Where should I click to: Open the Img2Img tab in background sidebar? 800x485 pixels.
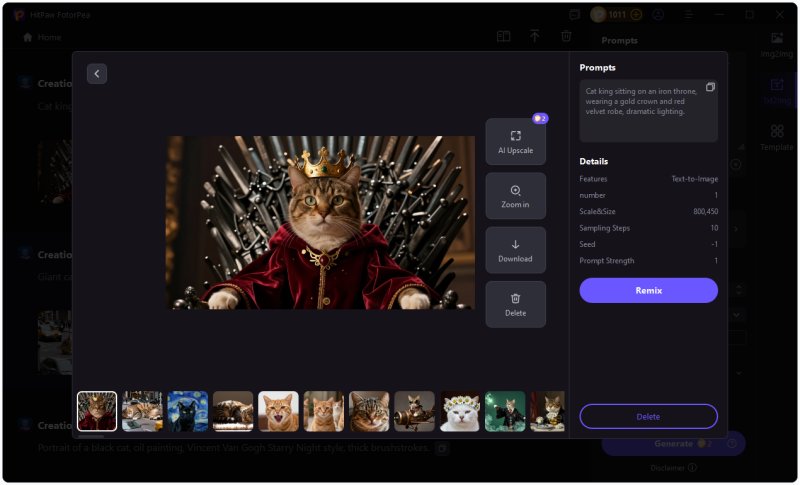777,44
